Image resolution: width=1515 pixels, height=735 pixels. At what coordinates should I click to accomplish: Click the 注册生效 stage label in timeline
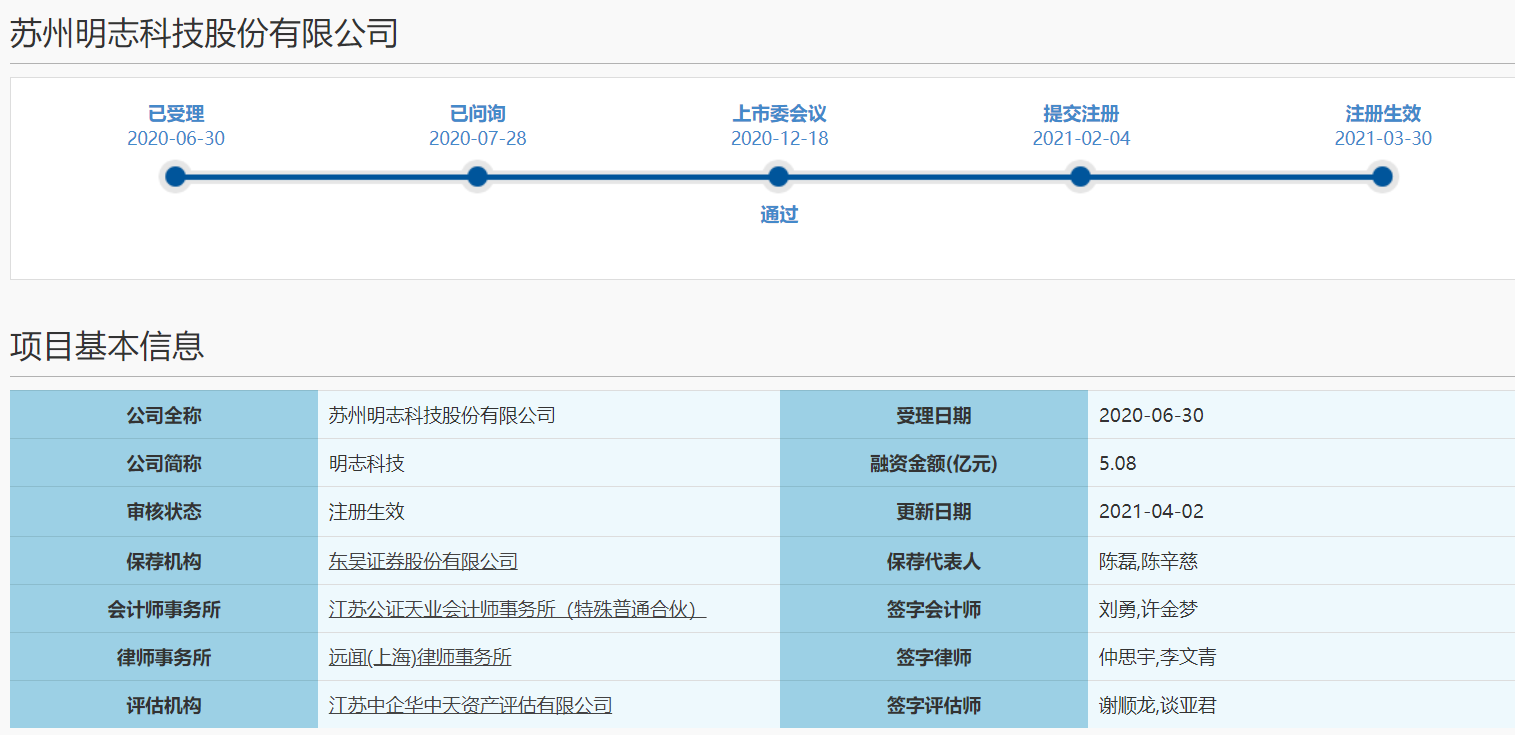coord(1383,114)
